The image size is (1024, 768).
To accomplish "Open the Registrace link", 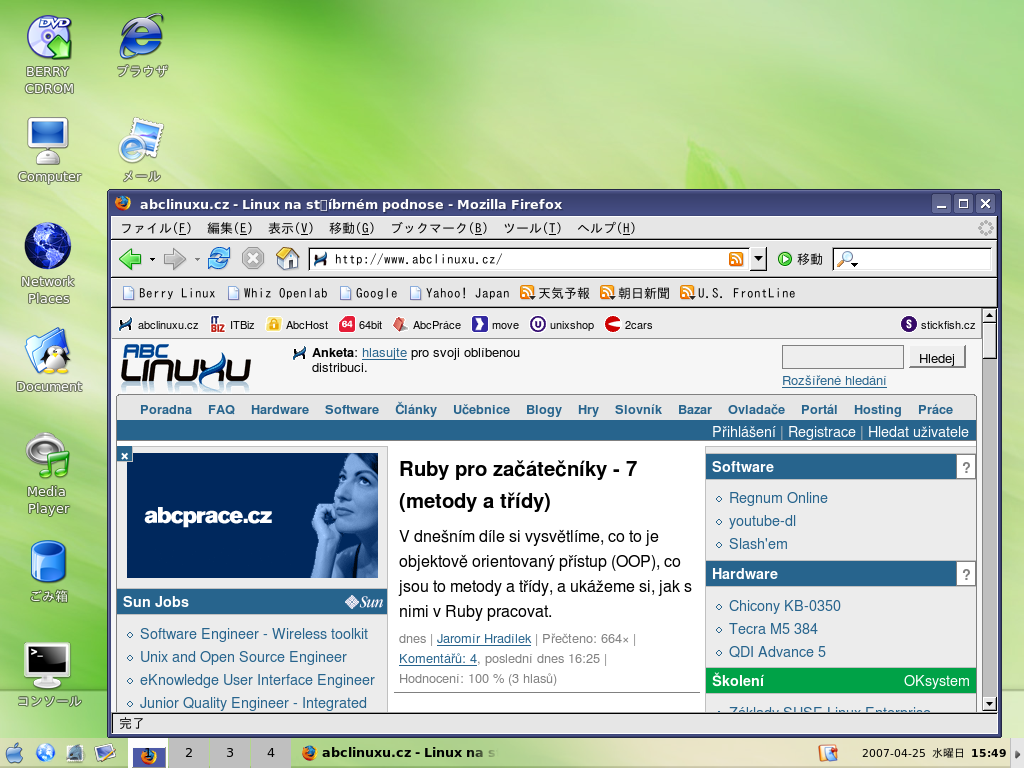I will [822, 432].
